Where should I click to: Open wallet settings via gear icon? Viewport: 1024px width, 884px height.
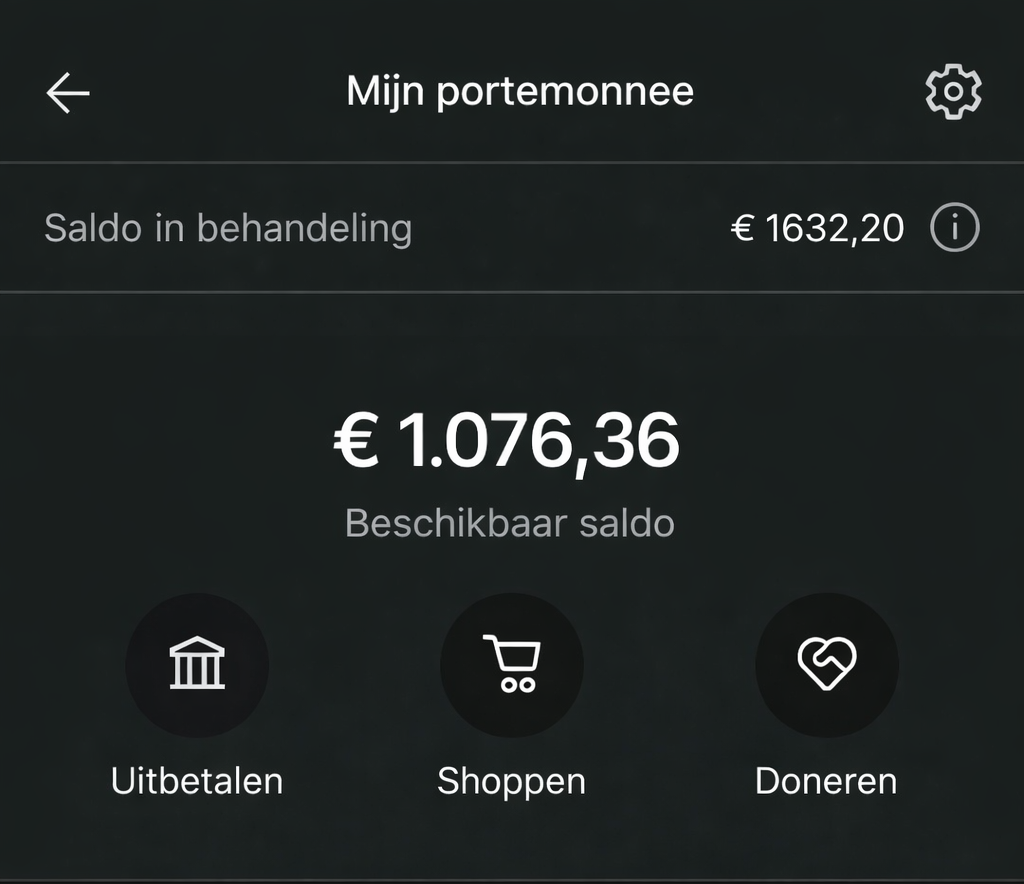[x=953, y=92]
